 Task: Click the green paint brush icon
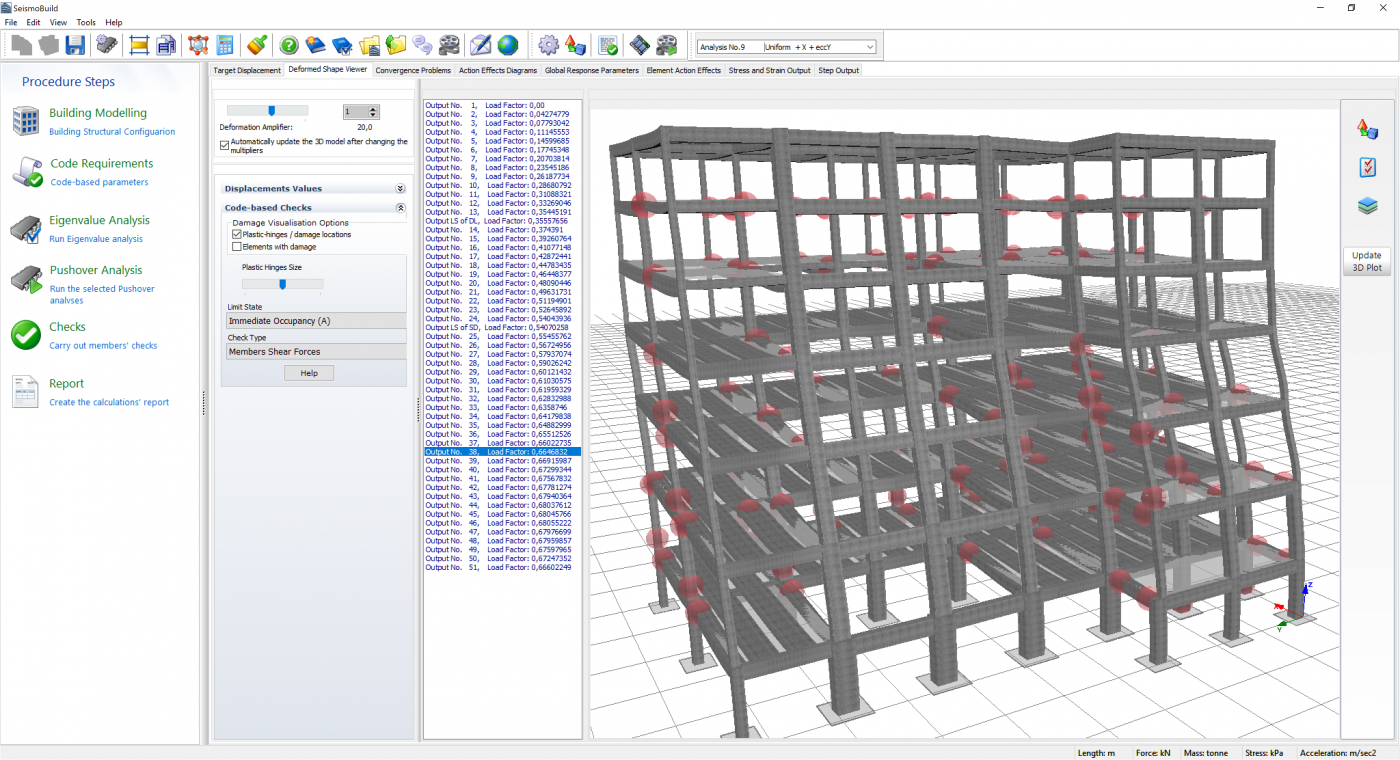click(x=257, y=45)
